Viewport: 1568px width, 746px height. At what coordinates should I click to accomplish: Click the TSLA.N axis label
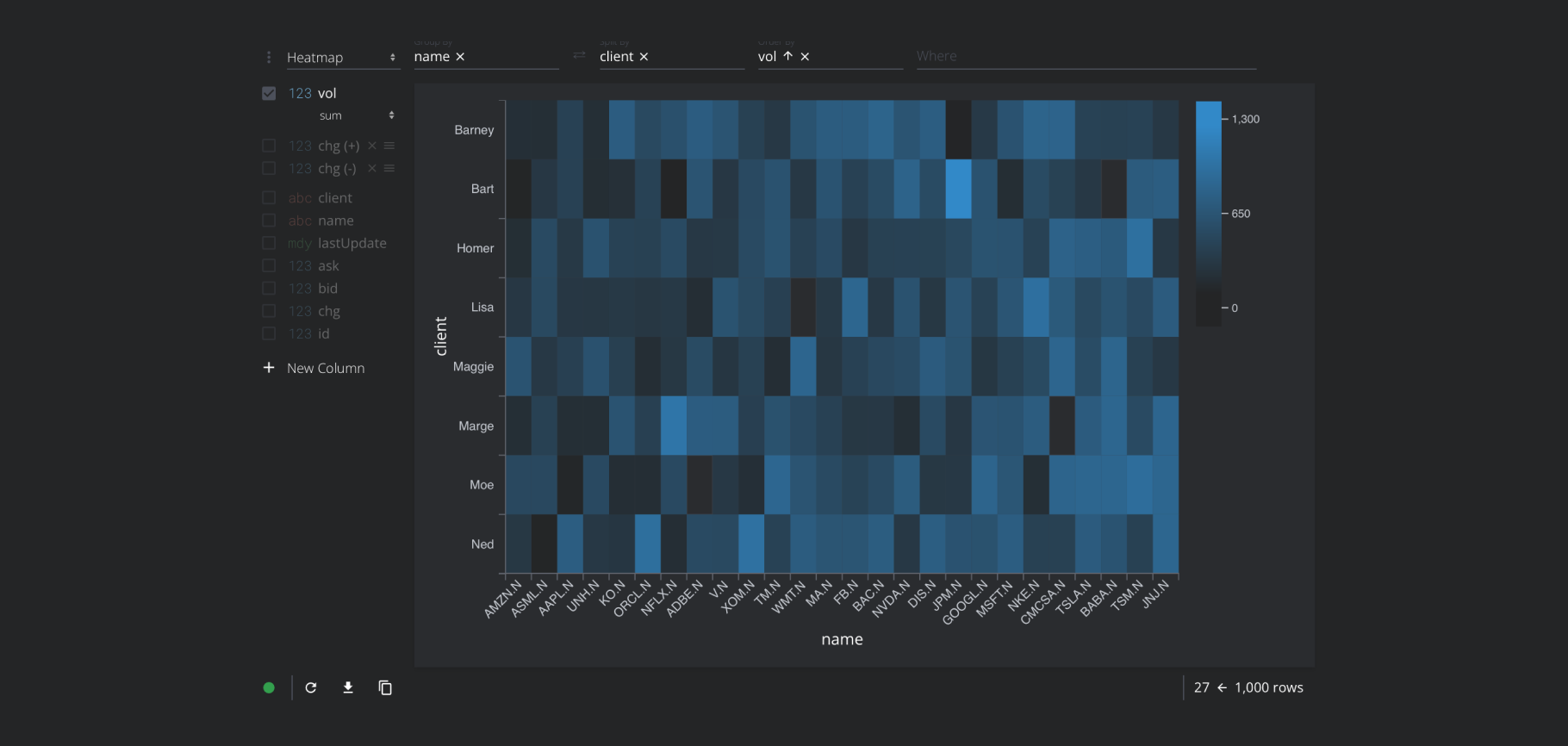(1074, 597)
